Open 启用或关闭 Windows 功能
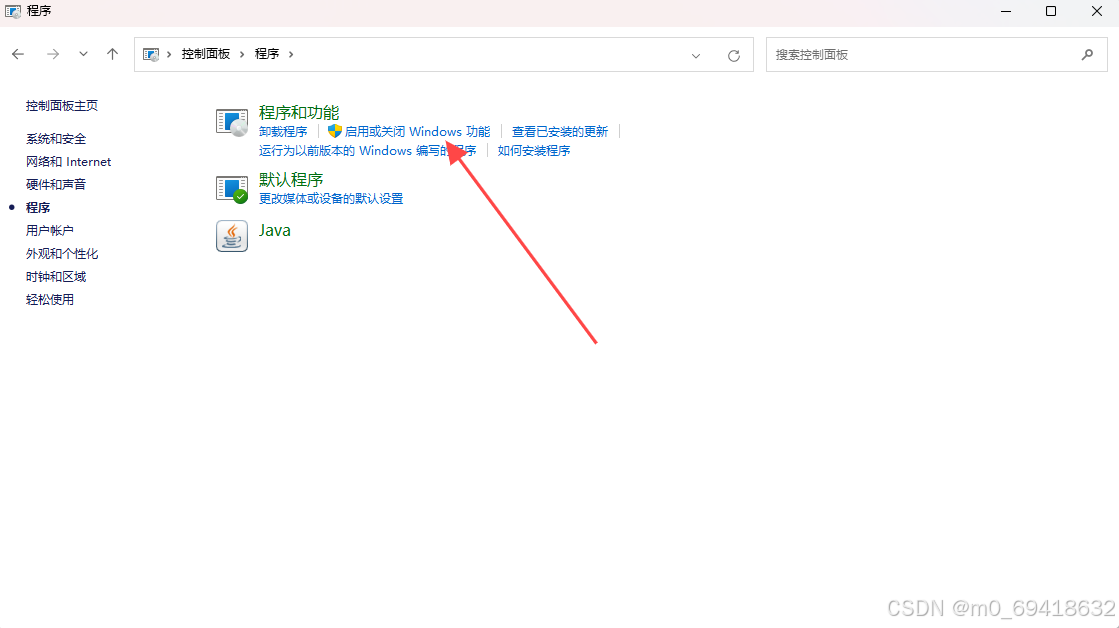1119x628 pixels. click(417, 131)
